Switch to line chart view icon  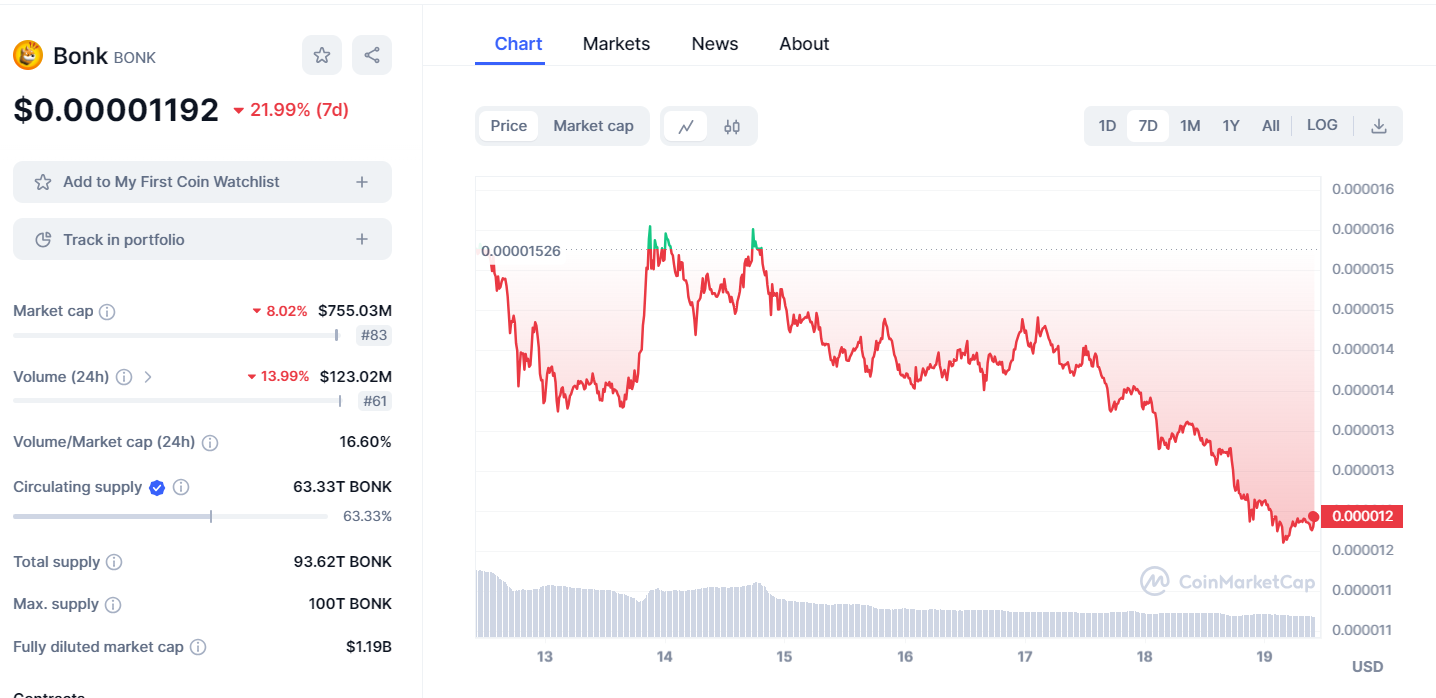686,127
